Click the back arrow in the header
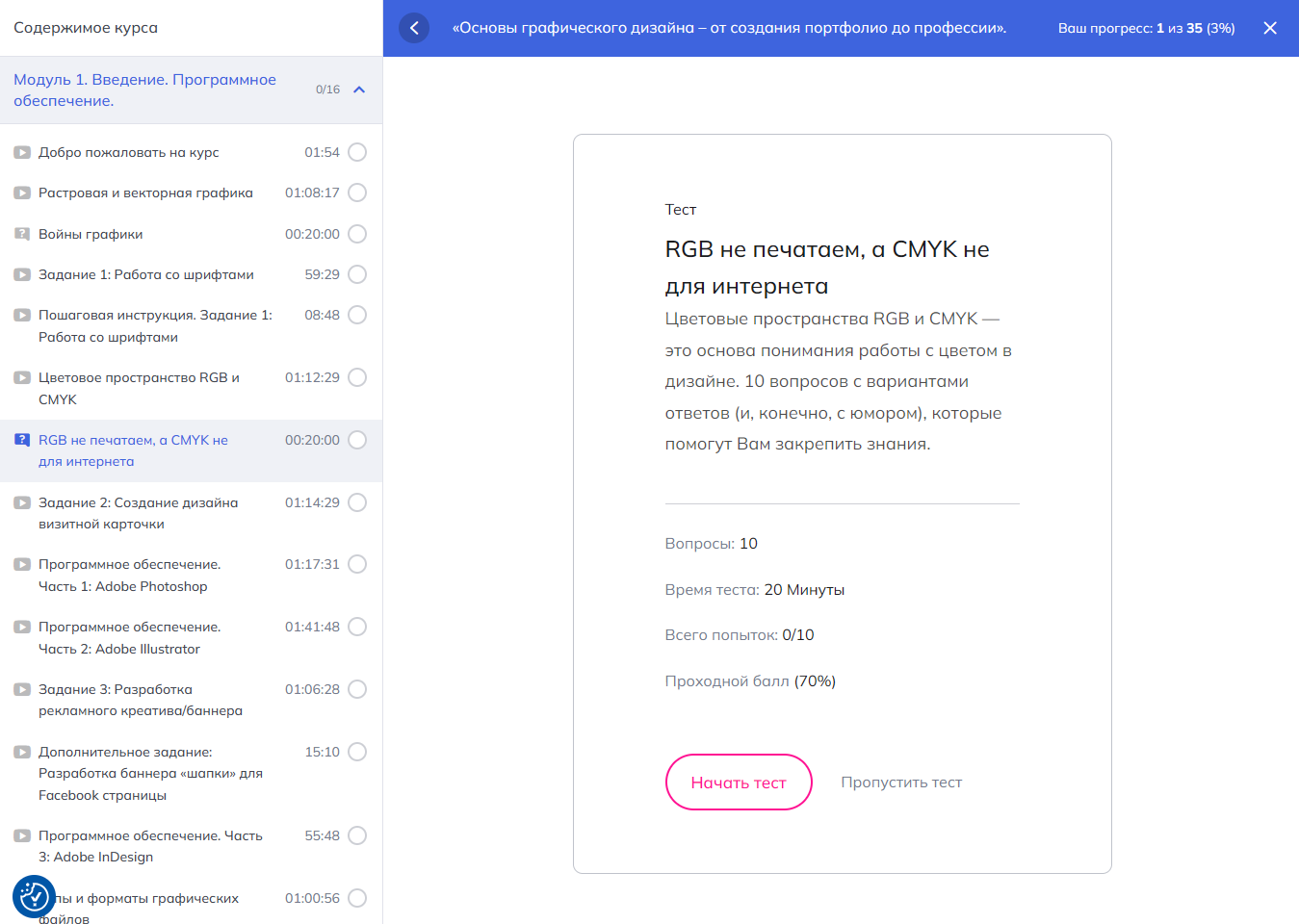Image resolution: width=1299 pixels, height=924 pixels. pyautogui.click(x=414, y=28)
